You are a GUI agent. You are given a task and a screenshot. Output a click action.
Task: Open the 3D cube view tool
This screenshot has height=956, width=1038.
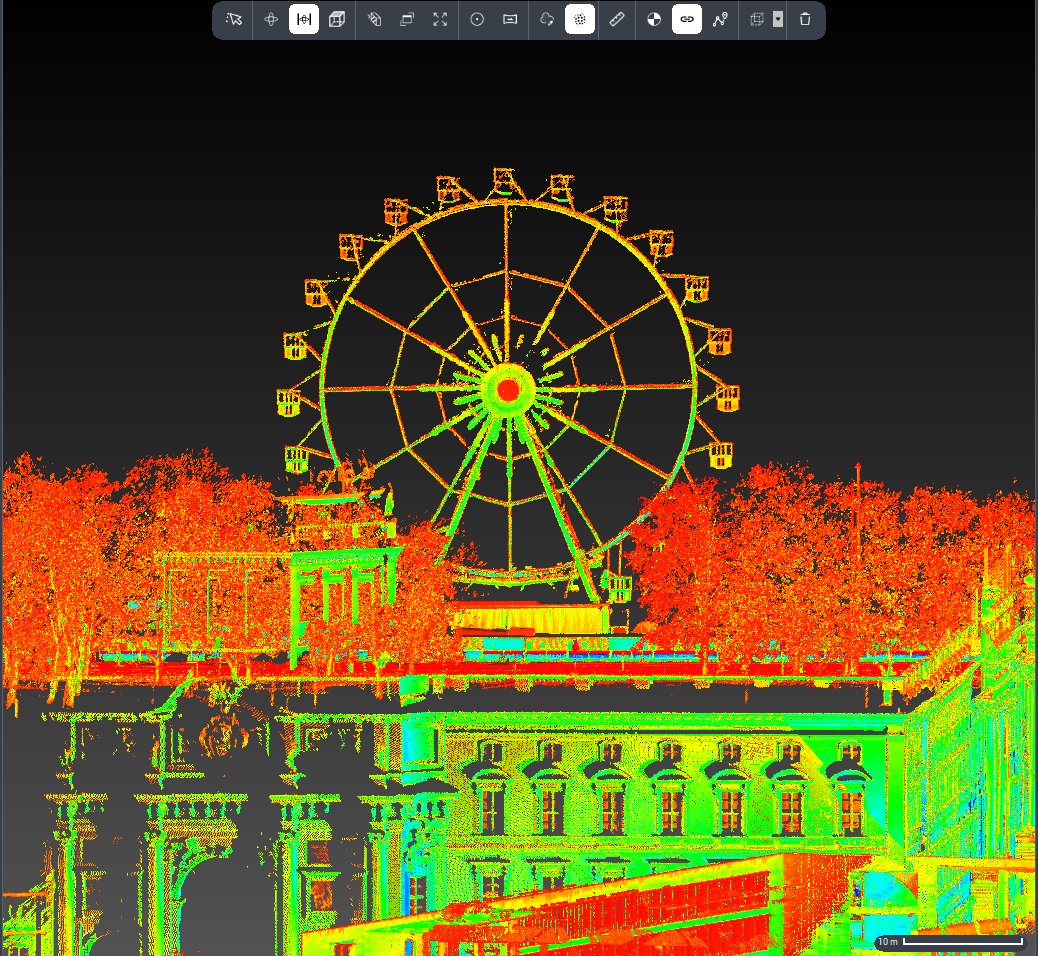337,19
